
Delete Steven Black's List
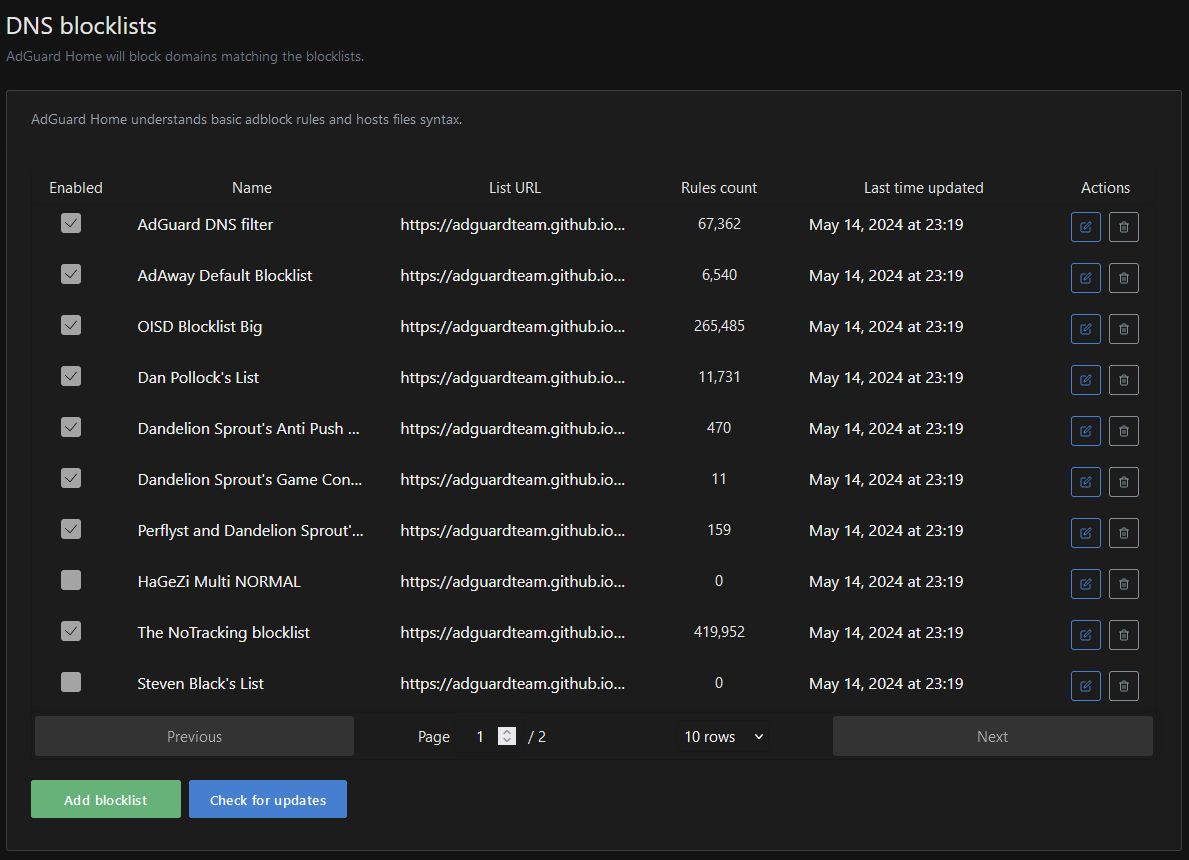(x=1124, y=686)
